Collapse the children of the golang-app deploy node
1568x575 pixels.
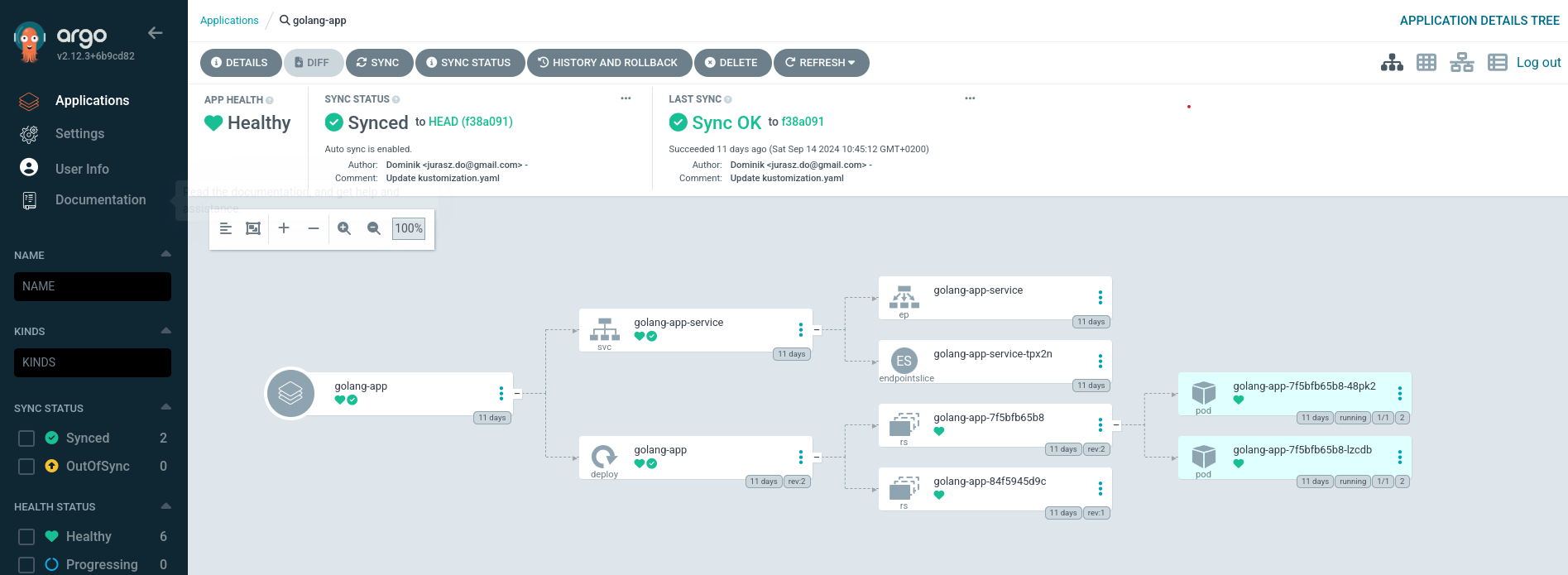(x=817, y=458)
